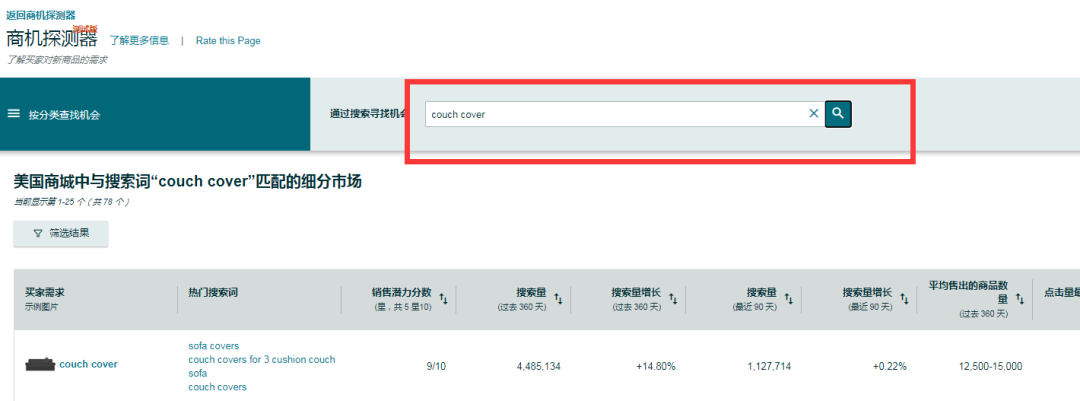Sort by 平均售出的商品数量 arrows
The image size is (1080, 401).
pyautogui.click(x=1020, y=300)
